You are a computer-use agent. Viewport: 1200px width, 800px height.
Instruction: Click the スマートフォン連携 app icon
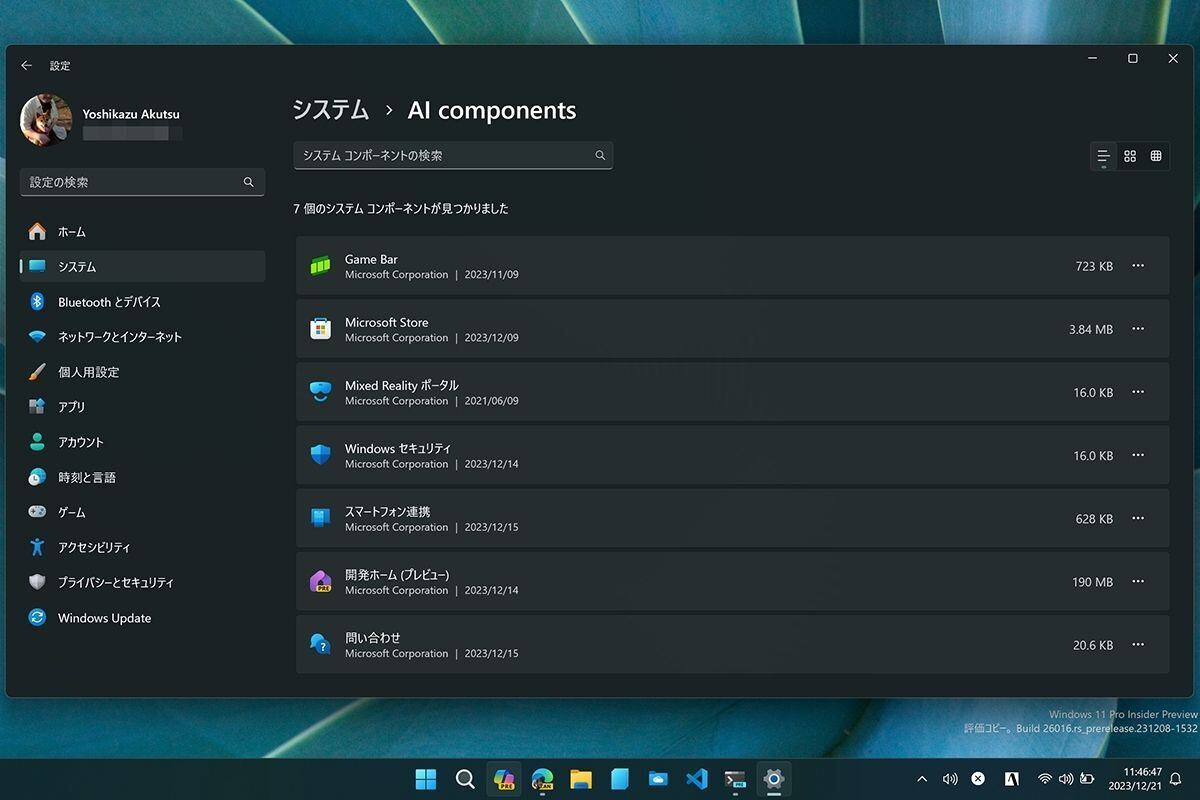pos(320,518)
